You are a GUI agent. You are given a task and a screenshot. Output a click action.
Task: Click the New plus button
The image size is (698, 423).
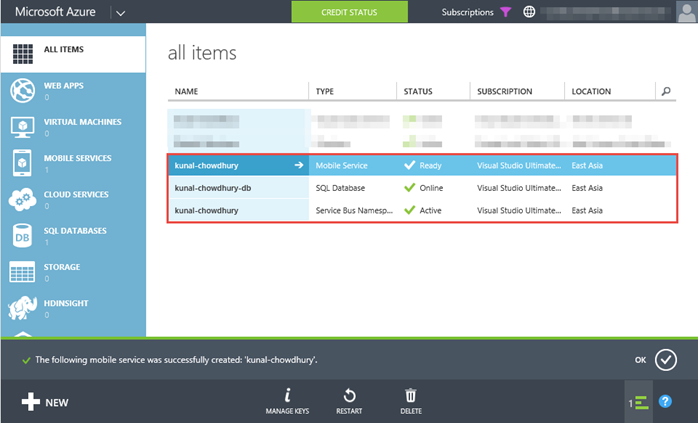coord(45,402)
